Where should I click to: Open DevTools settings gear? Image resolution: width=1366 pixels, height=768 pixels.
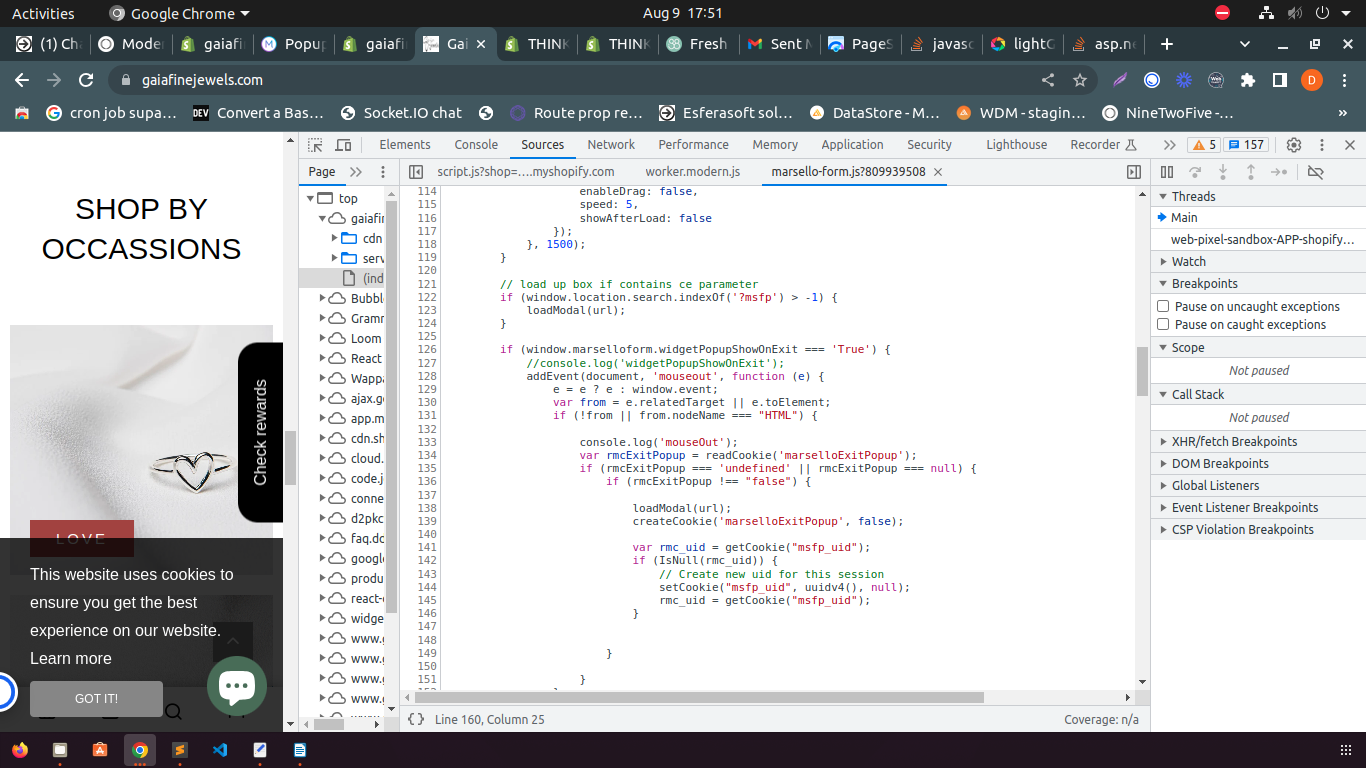(1293, 145)
